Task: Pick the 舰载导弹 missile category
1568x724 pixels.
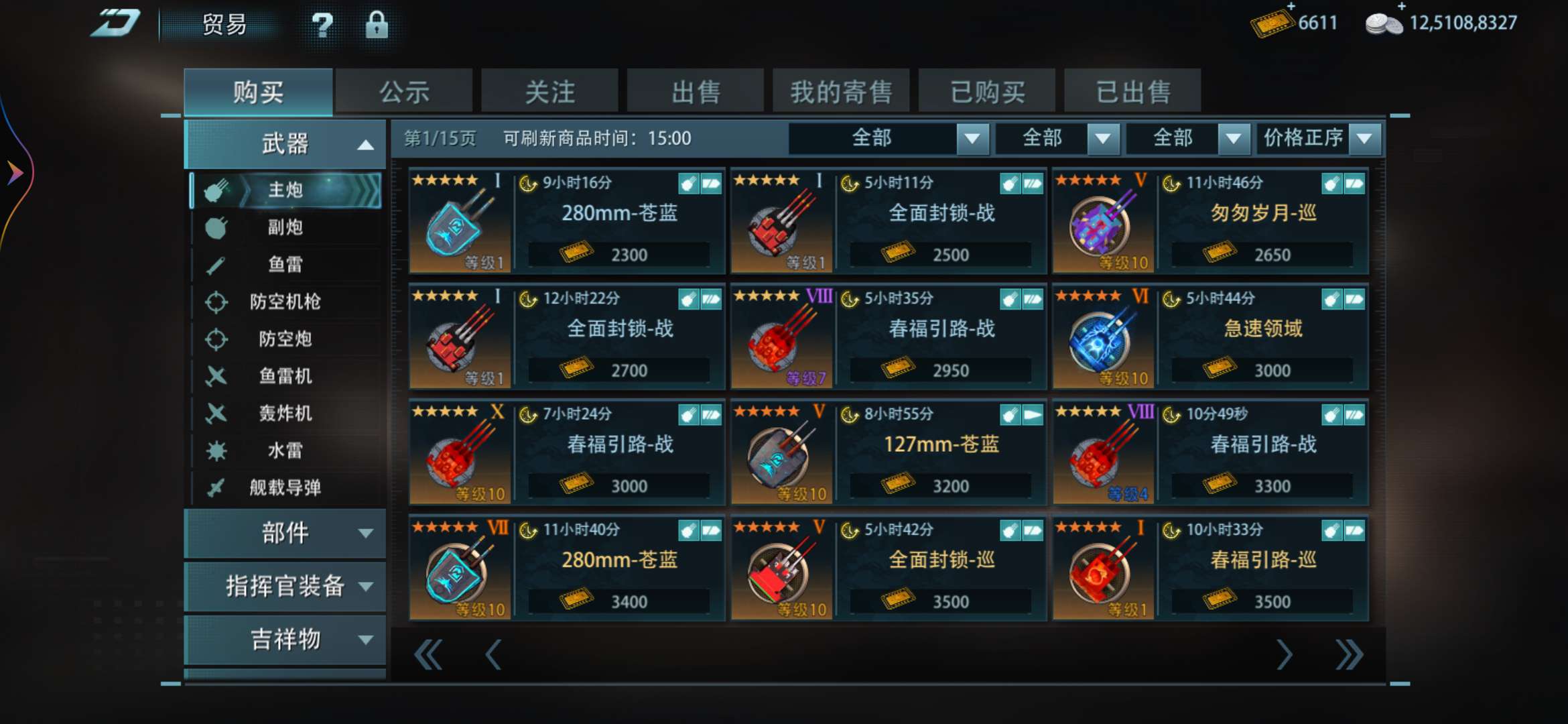Action: click(x=286, y=487)
